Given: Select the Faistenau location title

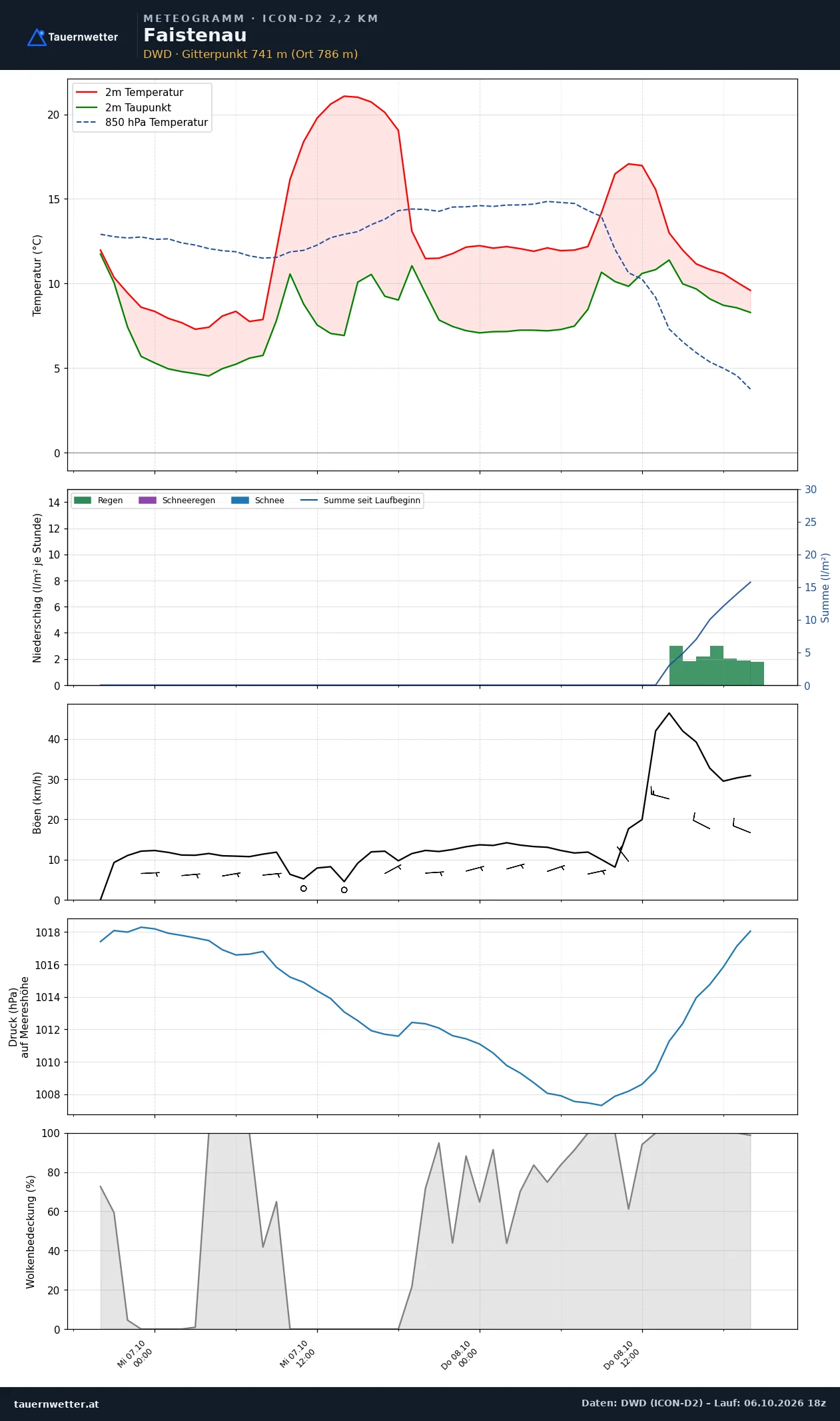Looking at the screenshot, I should pyautogui.click(x=195, y=35).
